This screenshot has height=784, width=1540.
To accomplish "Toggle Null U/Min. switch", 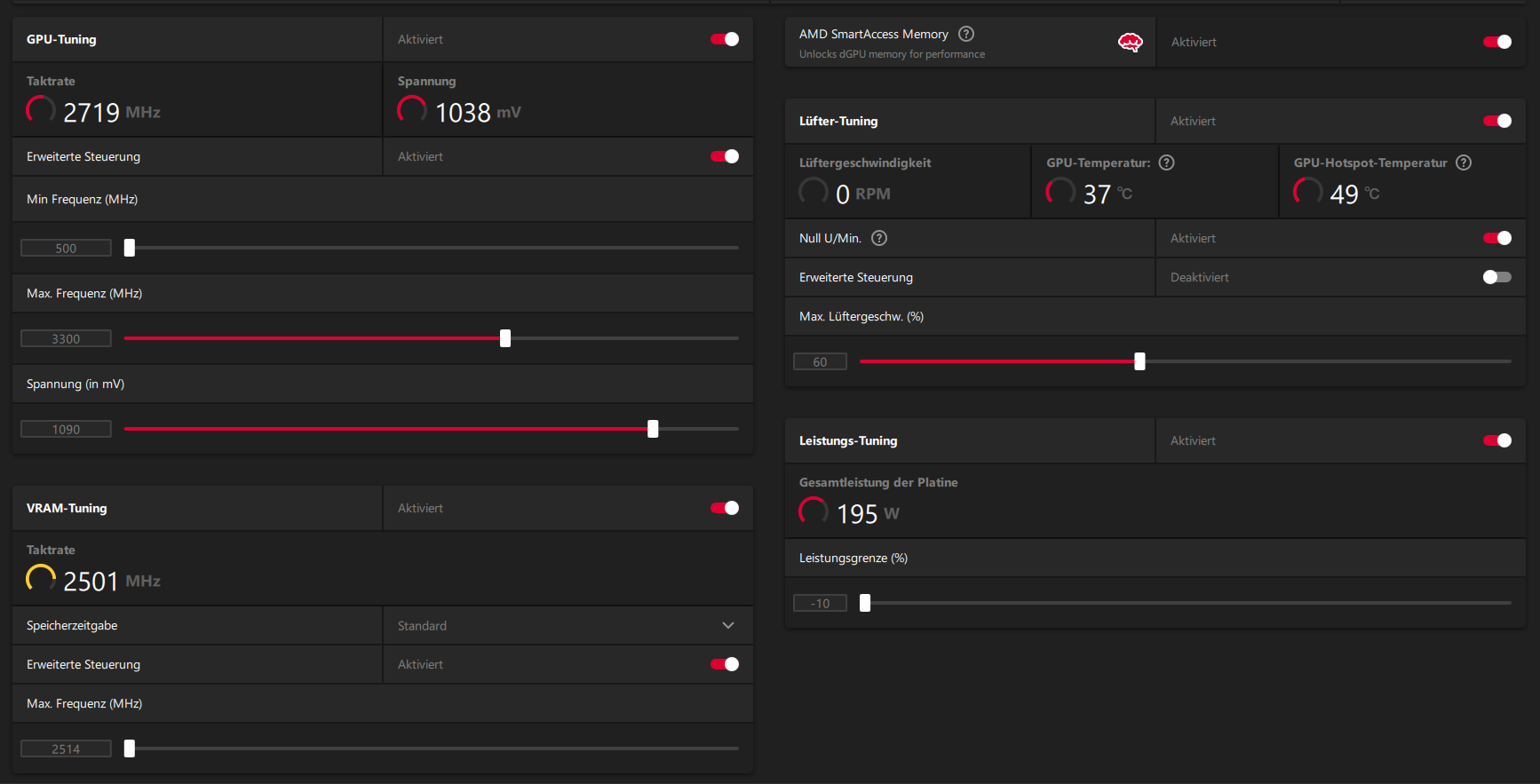I will (1497, 238).
